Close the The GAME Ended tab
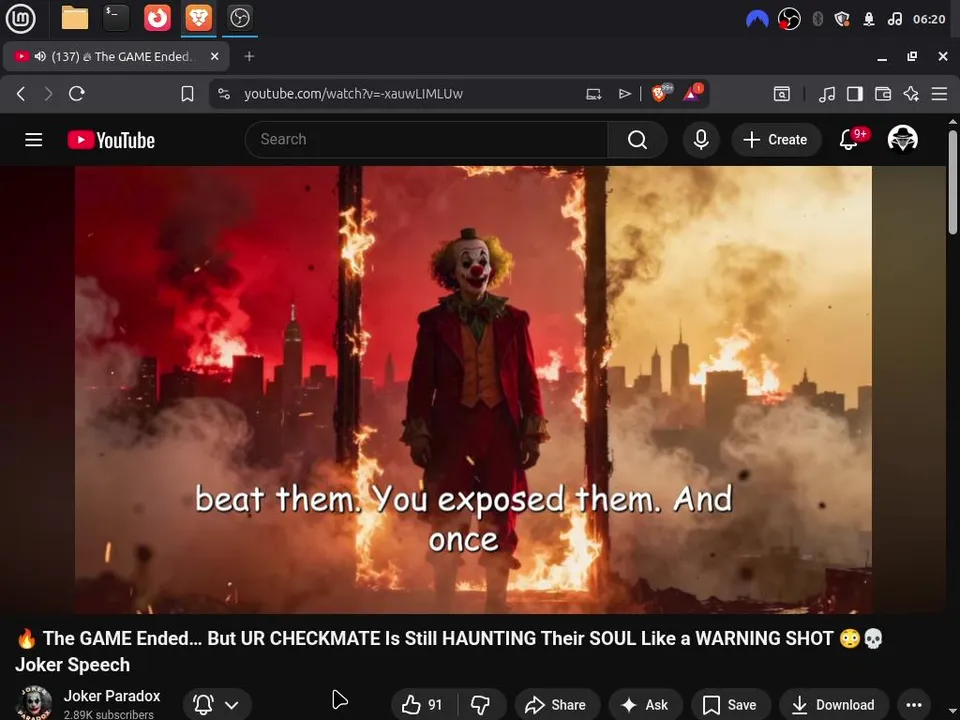This screenshot has width=960, height=720. [214, 56]
